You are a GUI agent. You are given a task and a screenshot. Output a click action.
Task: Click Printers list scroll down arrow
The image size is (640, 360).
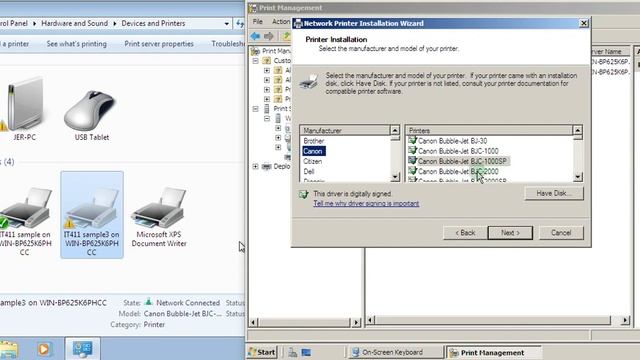point(578,177)
